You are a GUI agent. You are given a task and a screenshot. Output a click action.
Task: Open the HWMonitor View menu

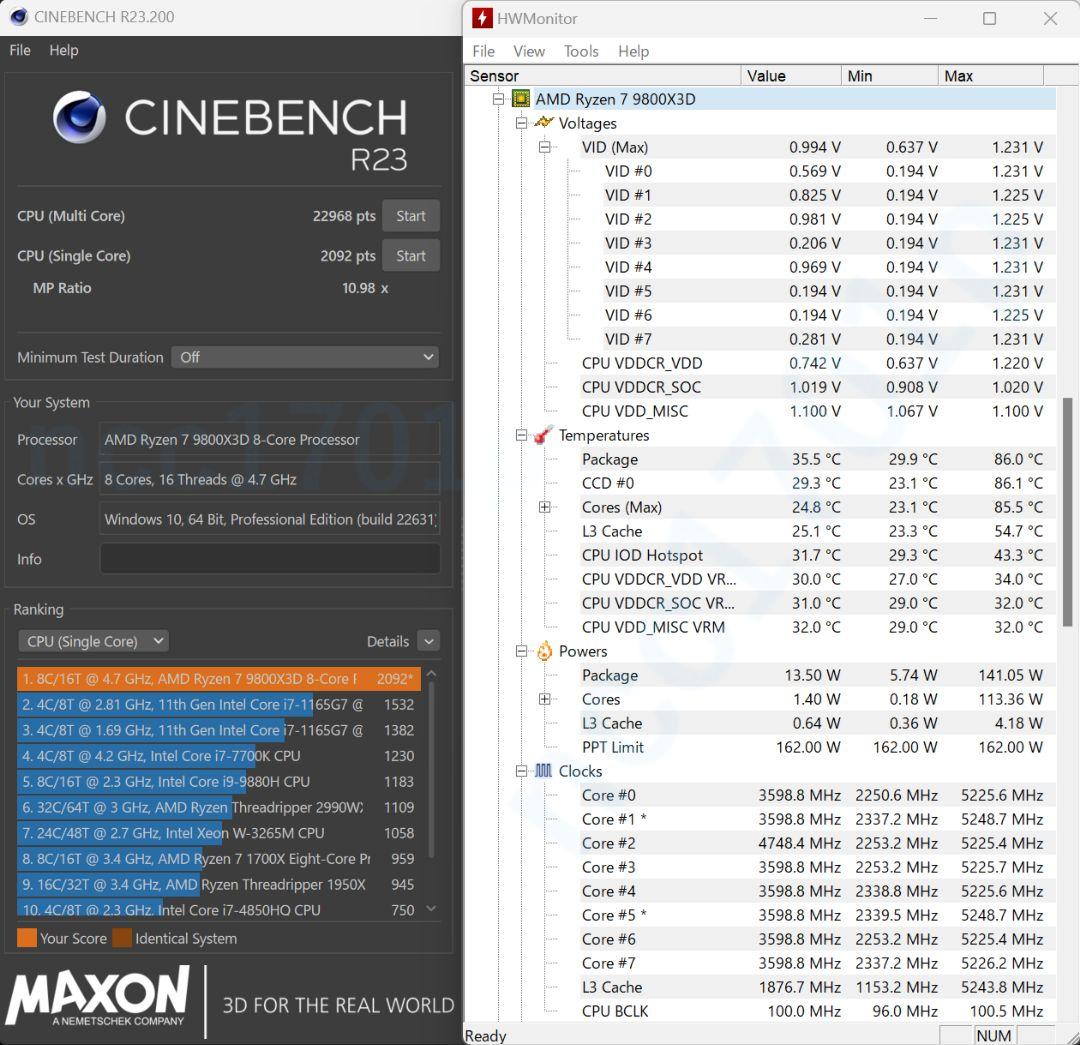coord(528,51)
